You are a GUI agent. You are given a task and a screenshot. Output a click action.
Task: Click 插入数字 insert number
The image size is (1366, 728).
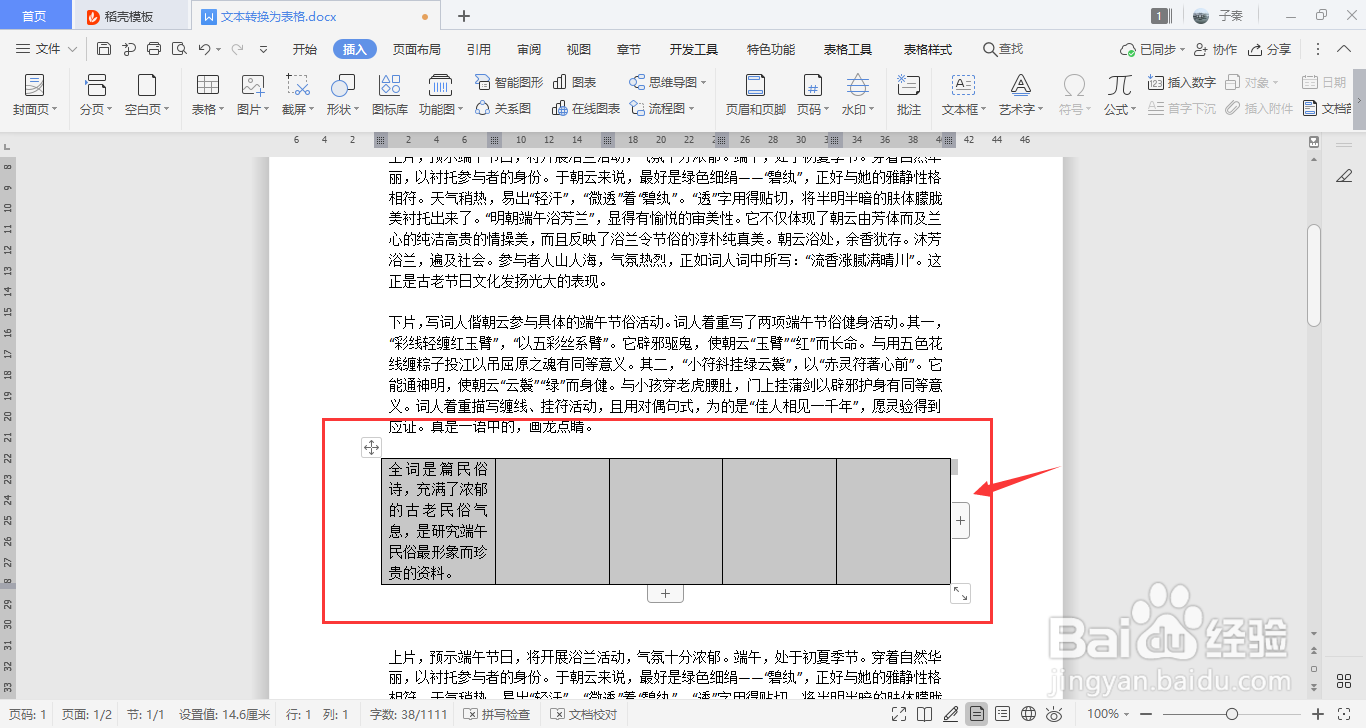click(1182, 82)
